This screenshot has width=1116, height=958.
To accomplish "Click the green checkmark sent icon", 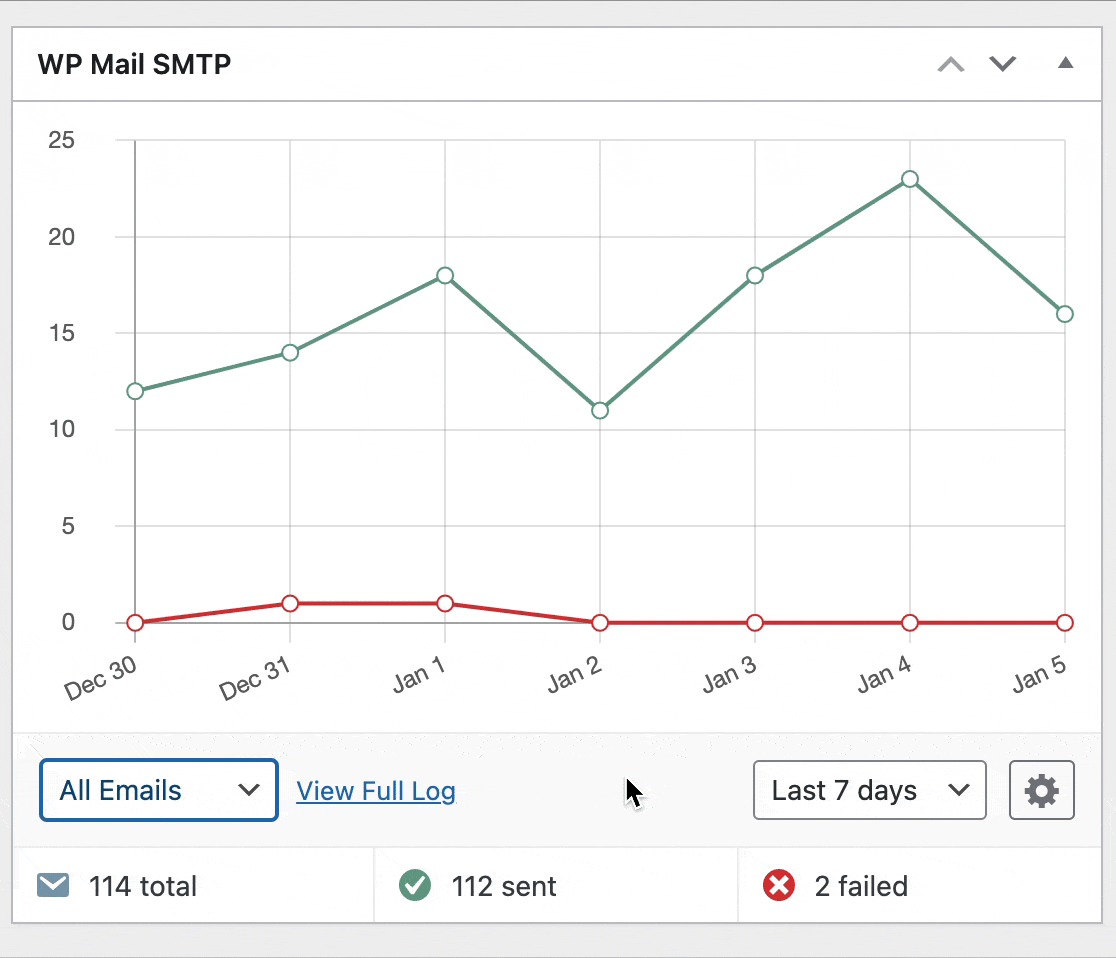I will (415, 885).
